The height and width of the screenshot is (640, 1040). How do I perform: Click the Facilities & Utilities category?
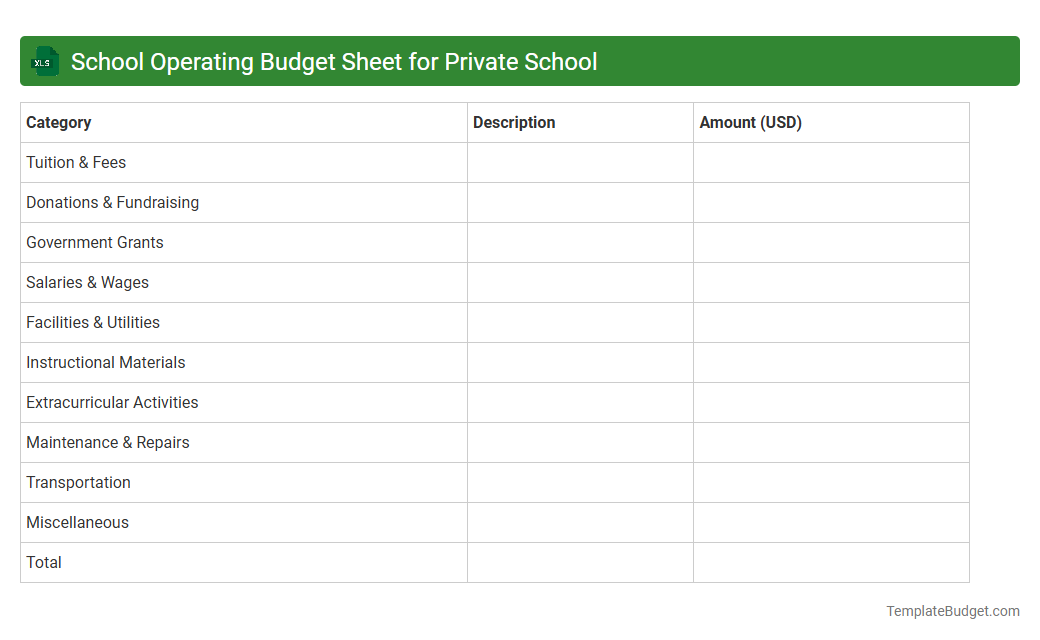[93, 322]
